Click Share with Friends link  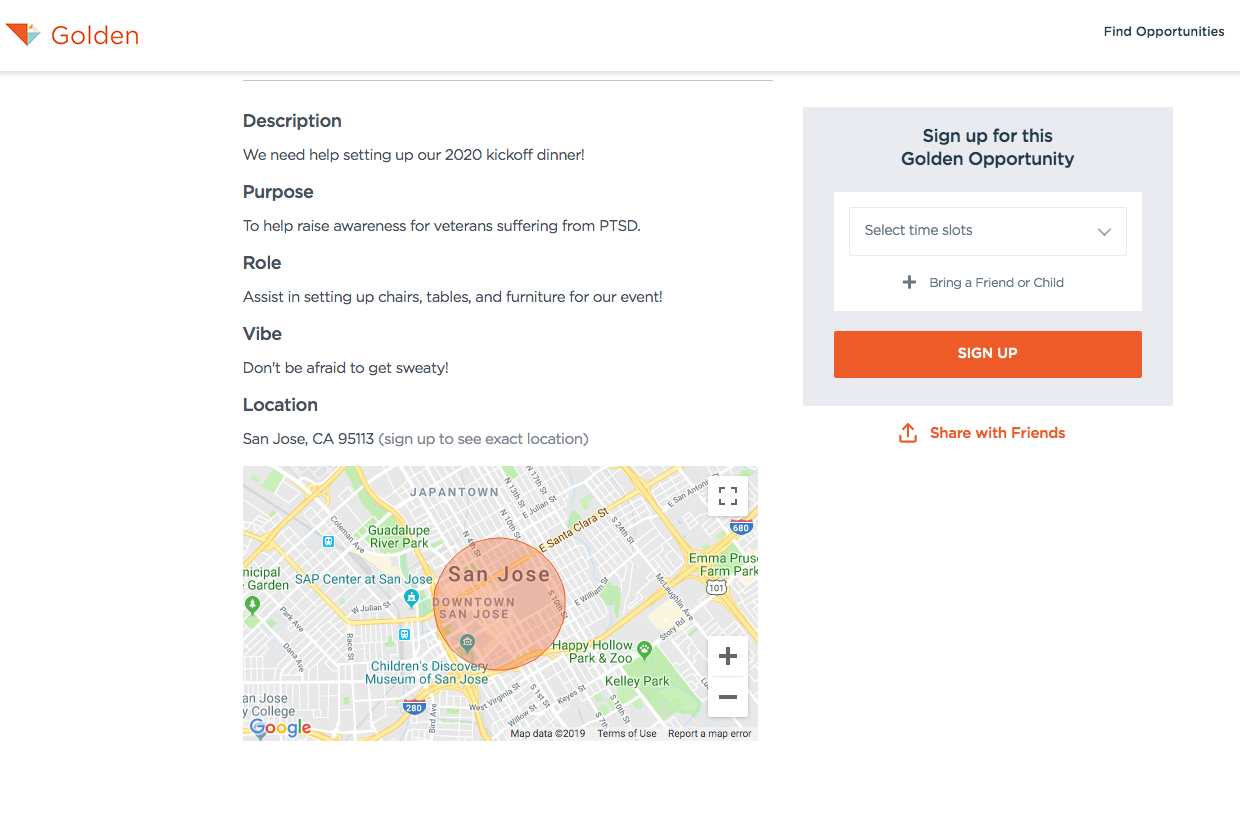997,433
